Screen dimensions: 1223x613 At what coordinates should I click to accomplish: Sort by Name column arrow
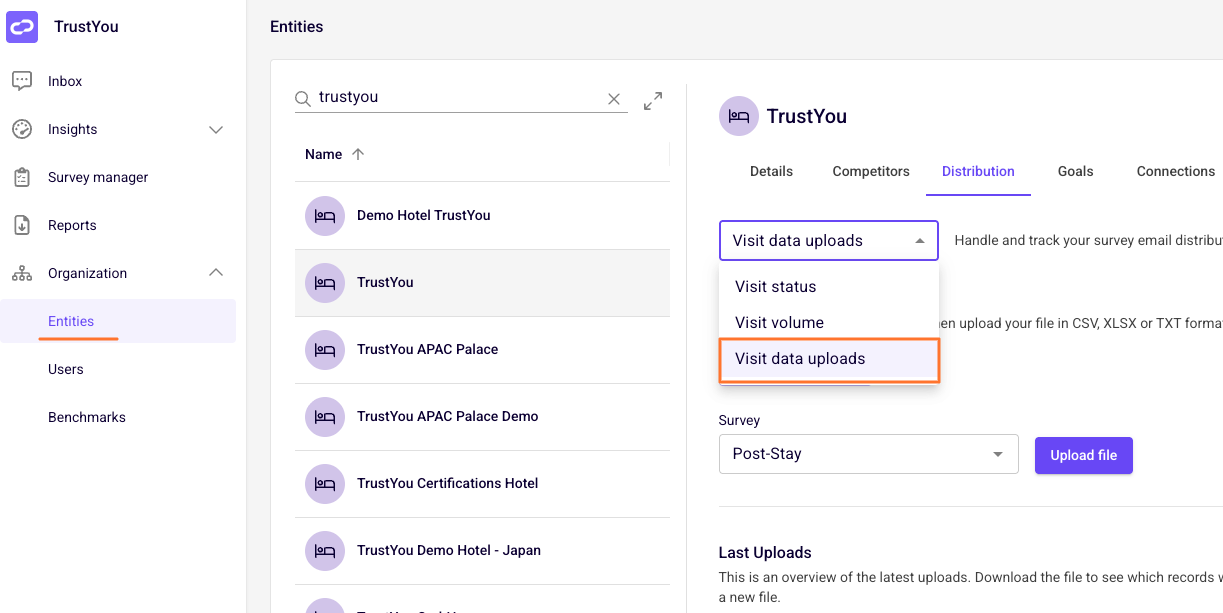(358, 154)
